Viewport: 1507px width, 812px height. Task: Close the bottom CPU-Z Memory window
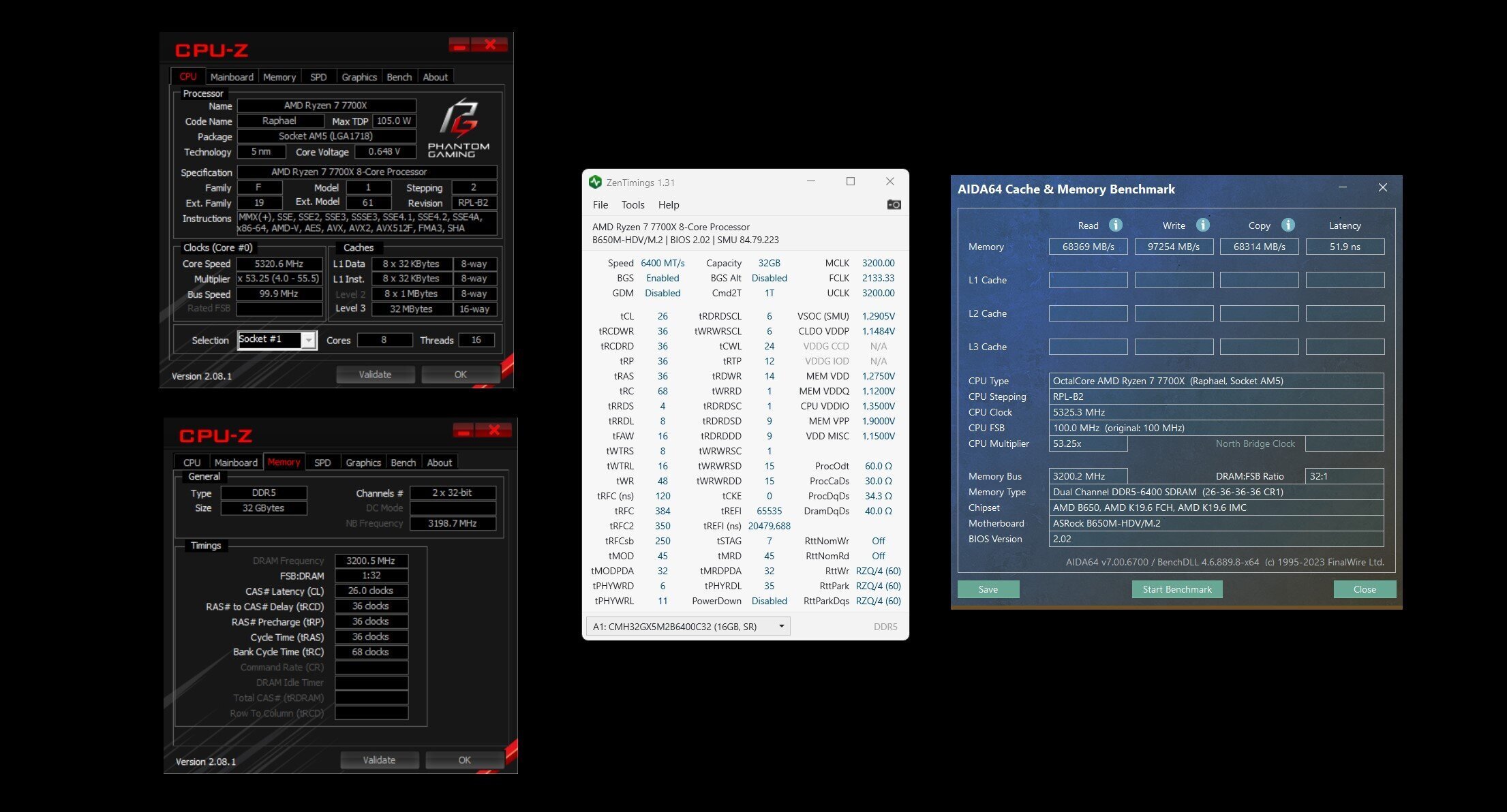495,430
